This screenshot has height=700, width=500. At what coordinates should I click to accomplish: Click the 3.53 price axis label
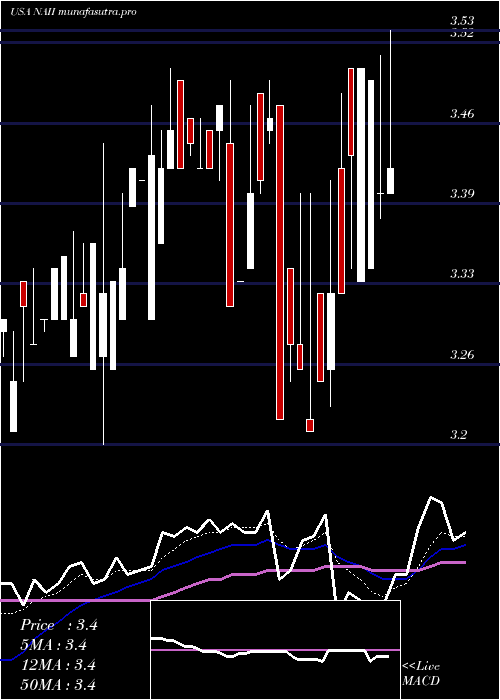point(462,21)
